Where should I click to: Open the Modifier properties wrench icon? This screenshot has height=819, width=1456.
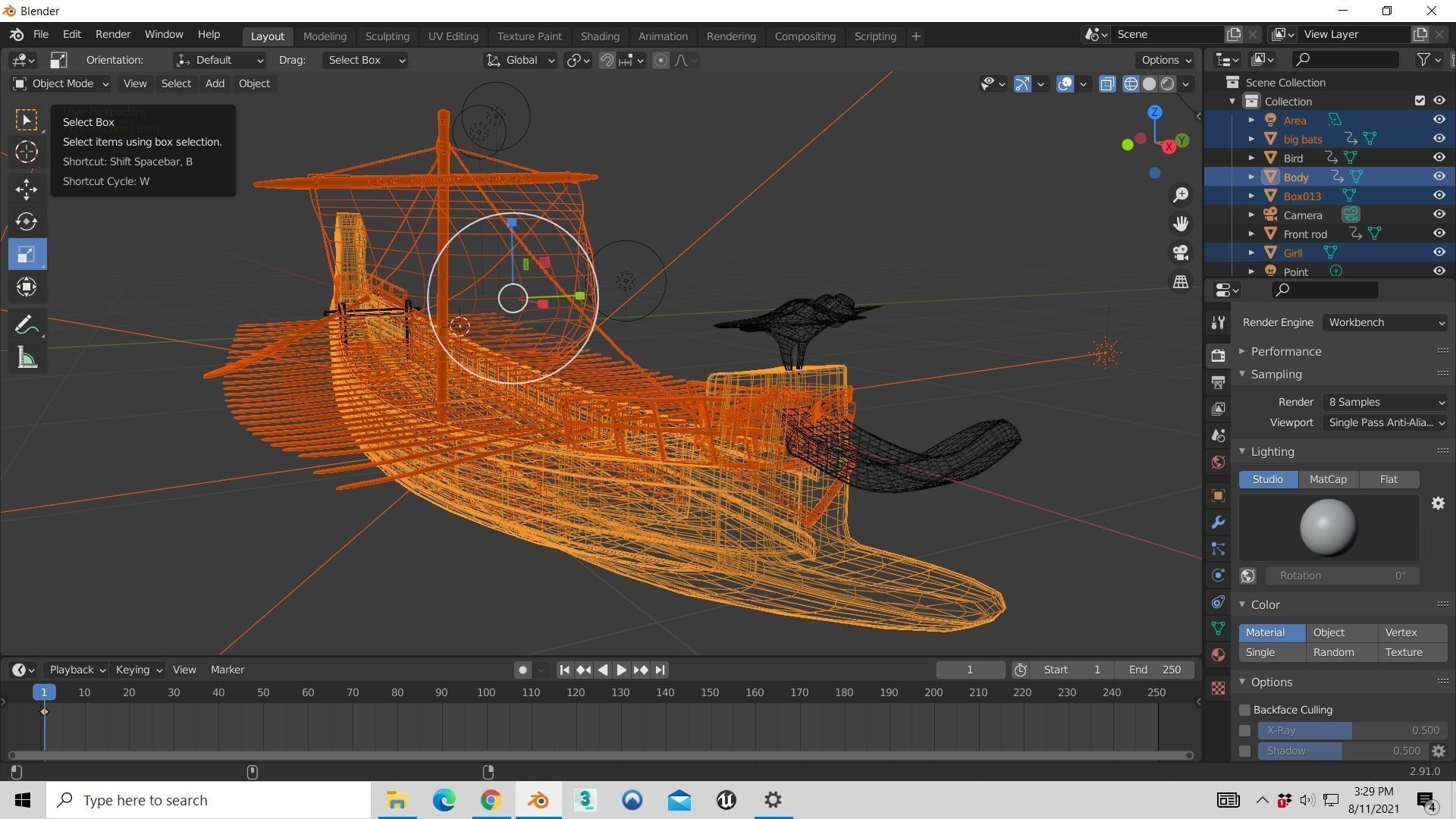1218,522
